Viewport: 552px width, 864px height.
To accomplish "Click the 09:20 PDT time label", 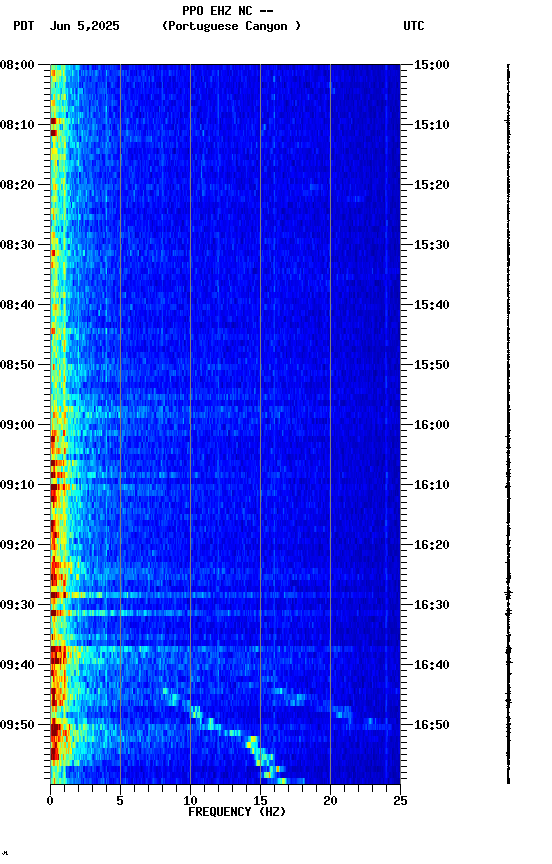I will [17, 545].
